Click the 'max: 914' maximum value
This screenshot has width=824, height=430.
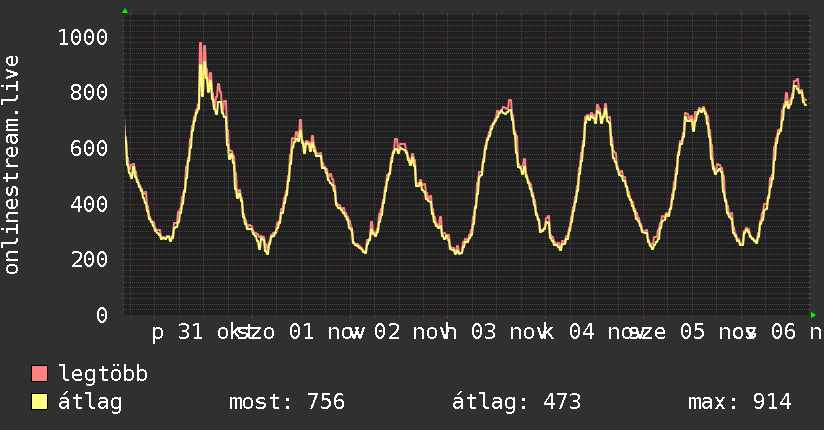coord(739,402)
